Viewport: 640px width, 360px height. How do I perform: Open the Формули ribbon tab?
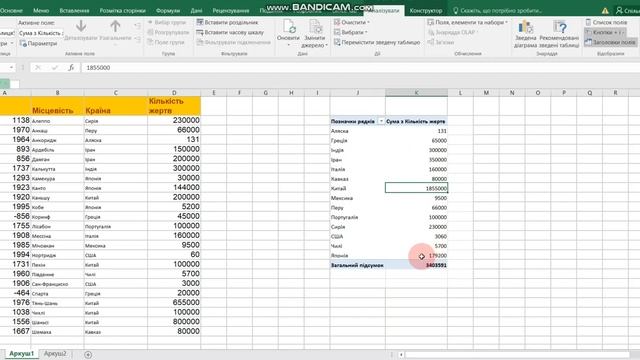[x=168, y=11]
